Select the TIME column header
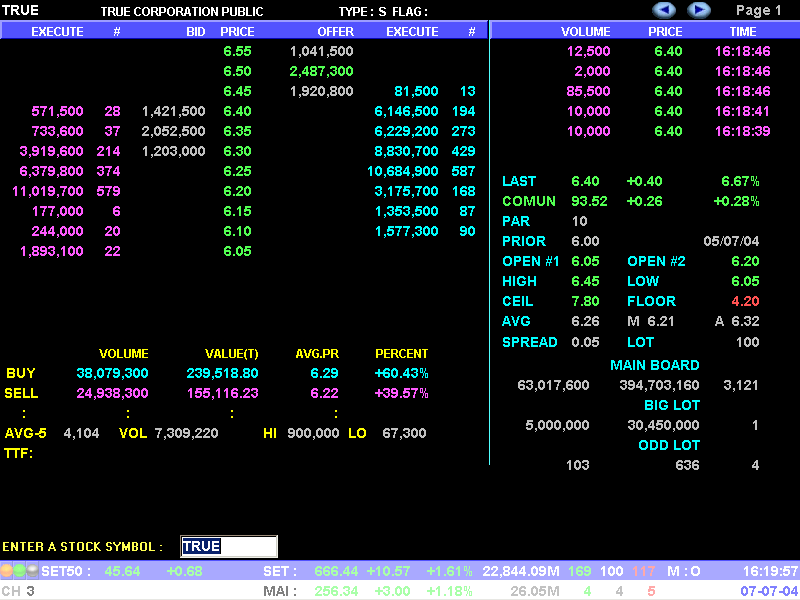The image size is (800, 600). 743,32
